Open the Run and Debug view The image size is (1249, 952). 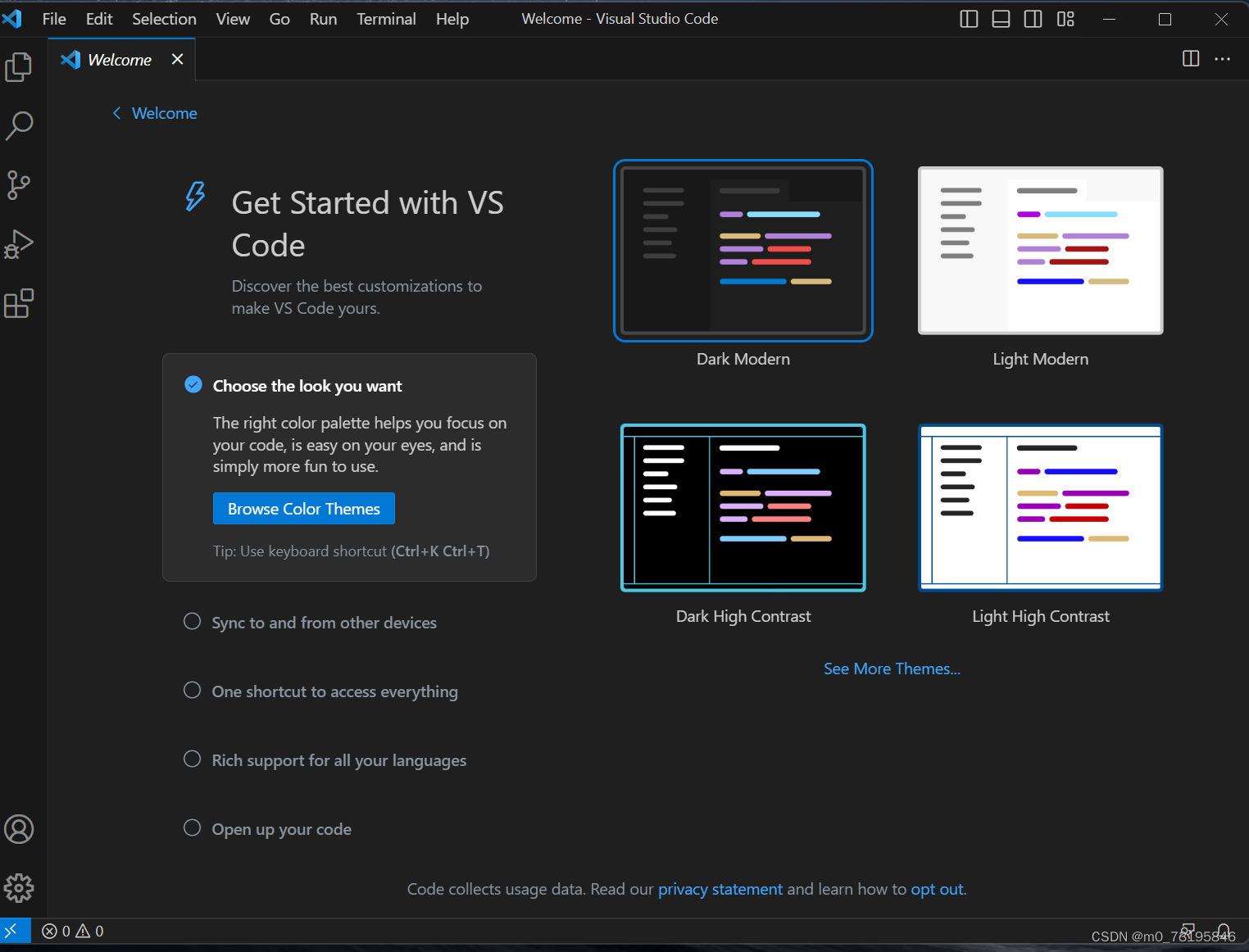[18, 244]
